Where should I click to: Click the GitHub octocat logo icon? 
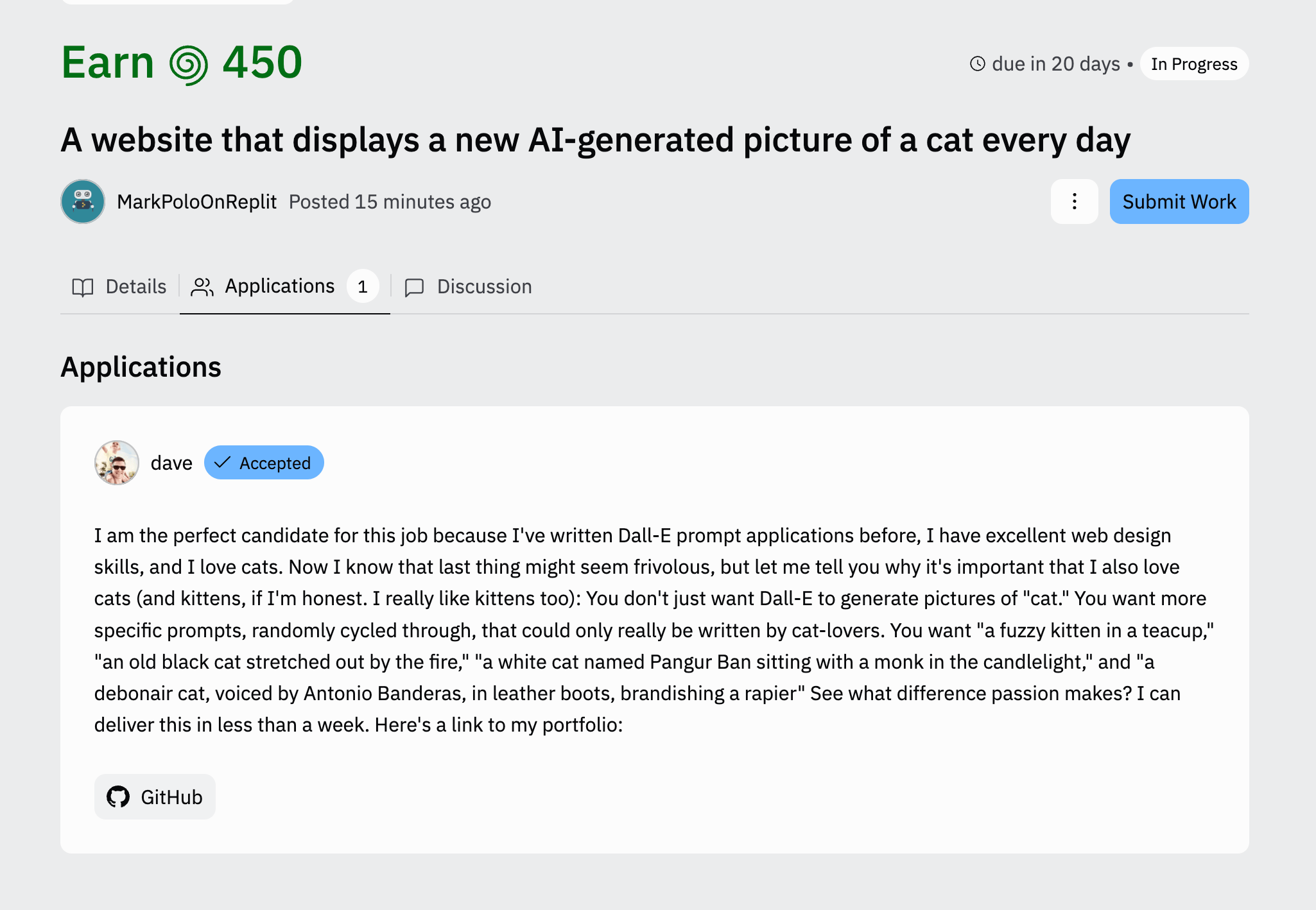(118, 796)
